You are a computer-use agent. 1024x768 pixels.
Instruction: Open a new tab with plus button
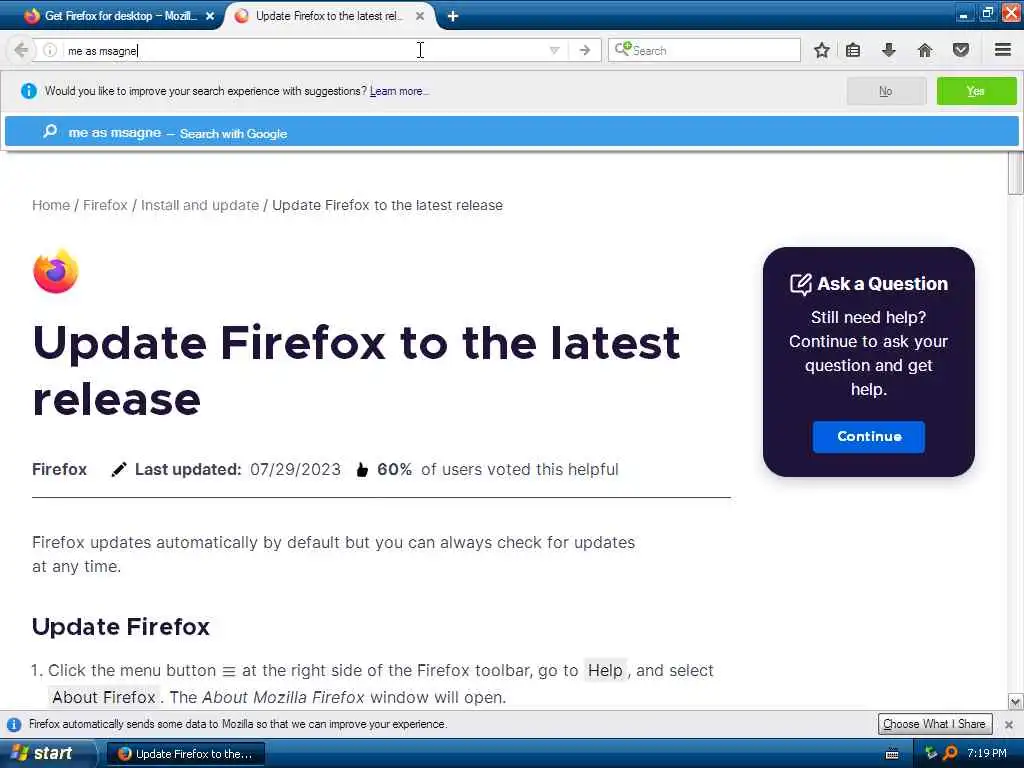(x=453, y=16)
